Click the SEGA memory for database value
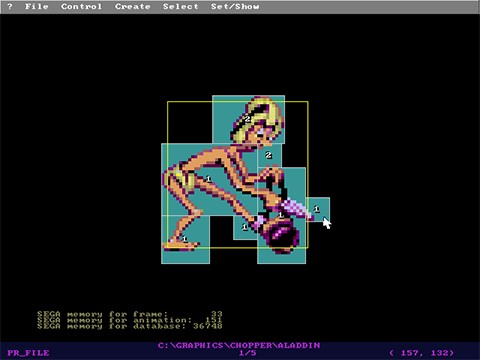Screen dimensions: 480x360 click(208, 326)
